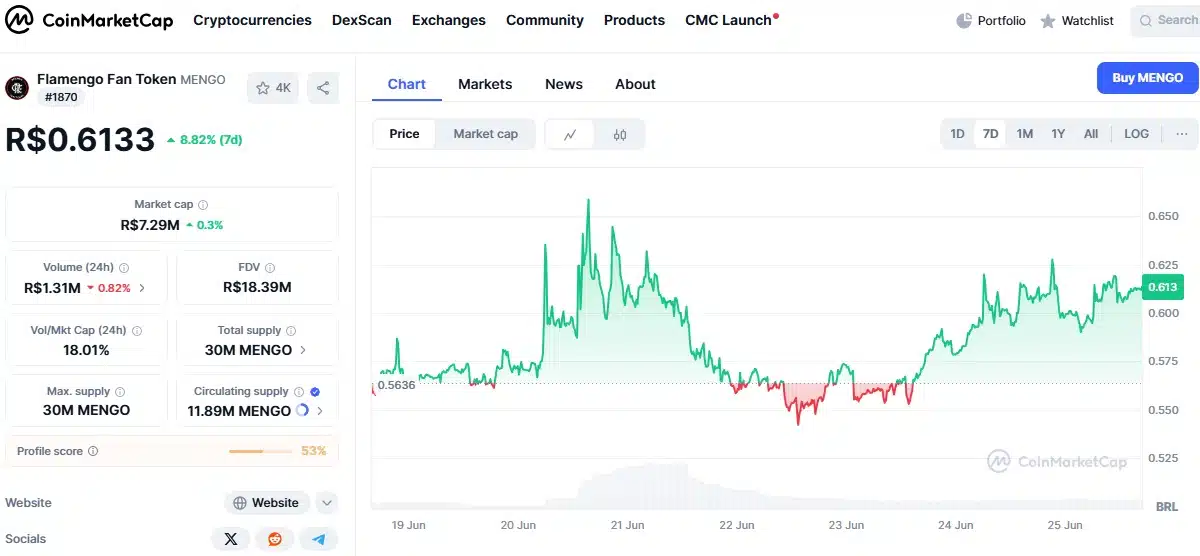Screen dimensions: 1200x556
Task: Open the Telegram social link
Action: coord(319,539)
